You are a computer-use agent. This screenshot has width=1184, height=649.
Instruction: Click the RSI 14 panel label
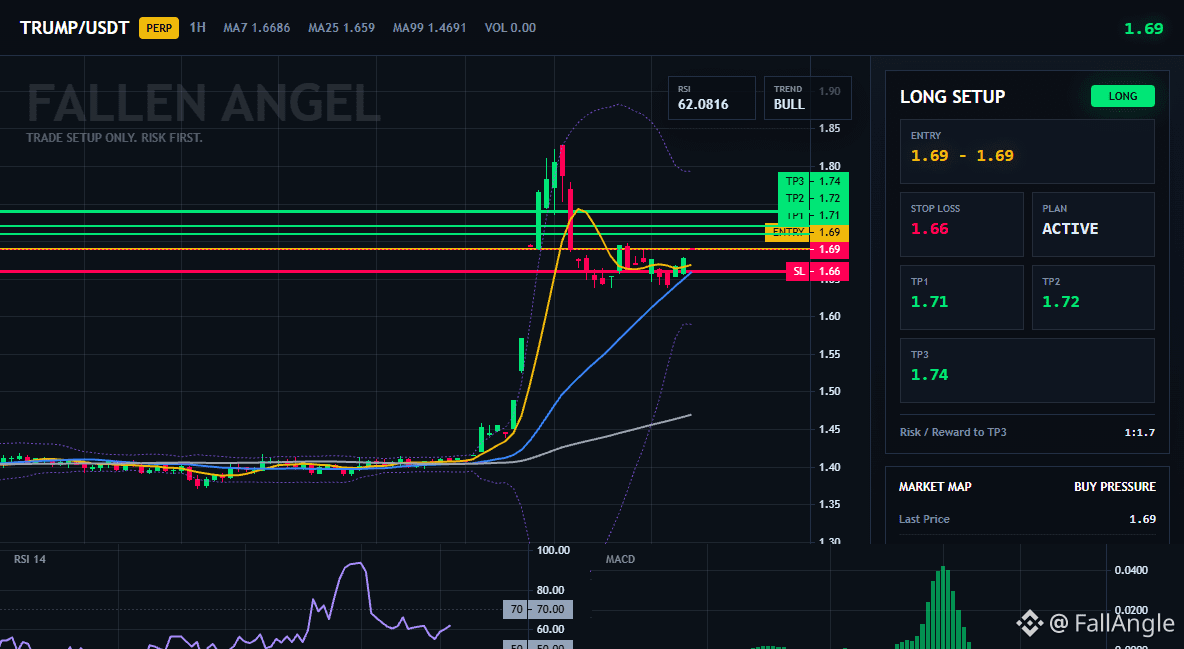[x=29, y=560]
